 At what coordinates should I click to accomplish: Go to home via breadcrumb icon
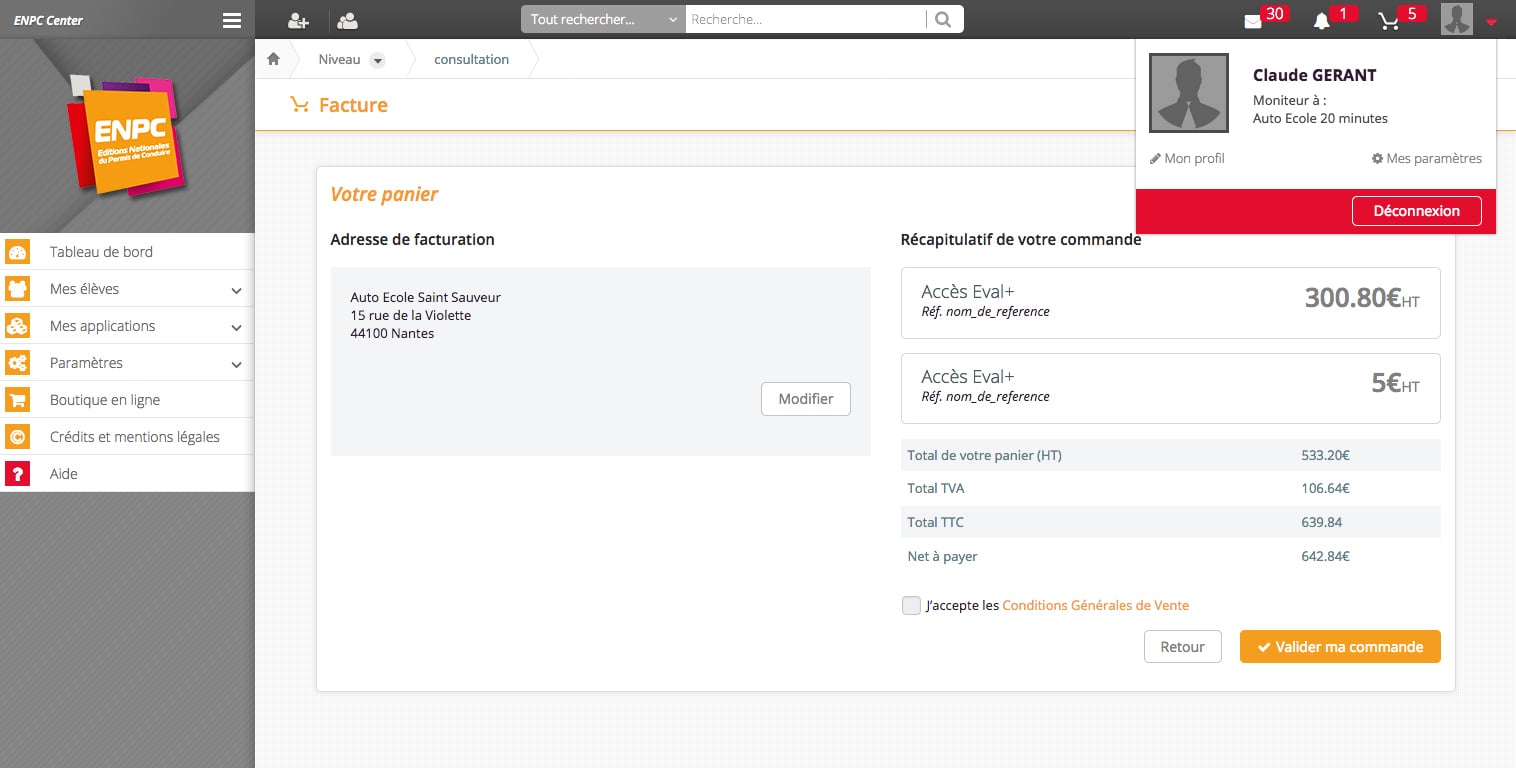[273, 59]
